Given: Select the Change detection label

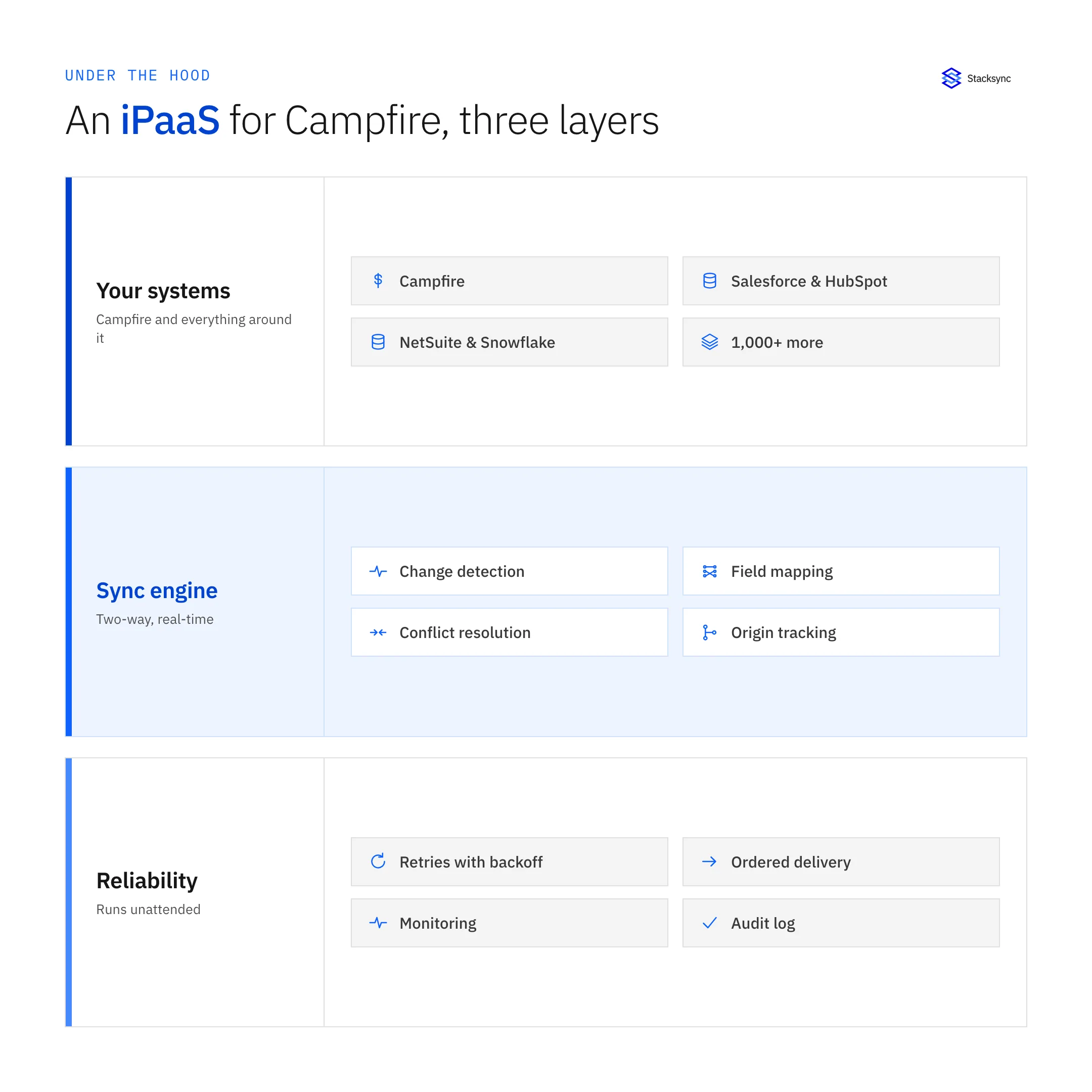Looking at the screenshot, I should point(462,571).
